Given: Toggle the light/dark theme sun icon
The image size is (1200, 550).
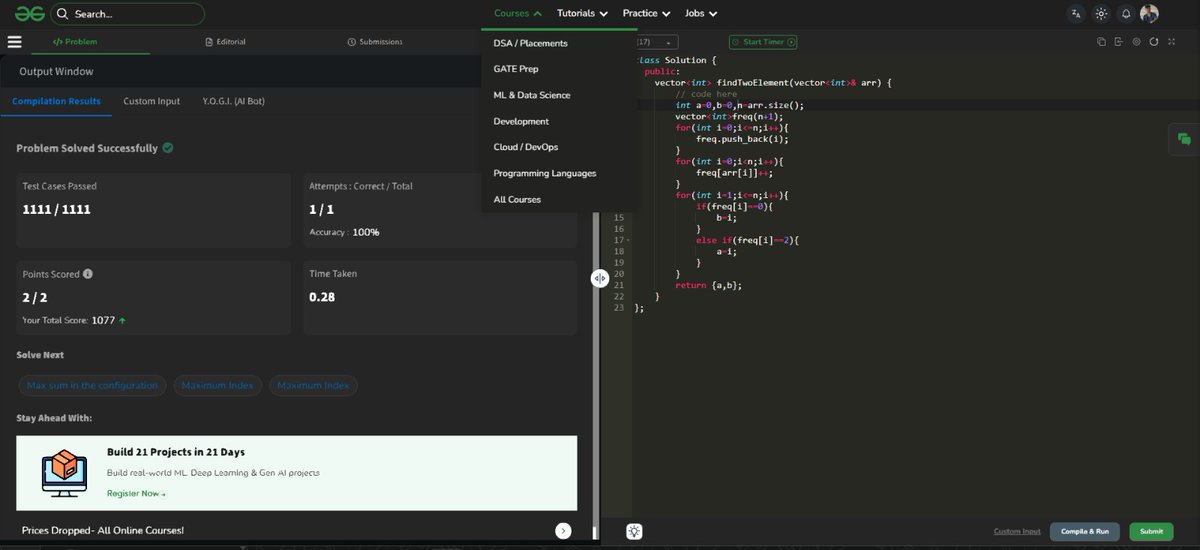Looking at the screenshot, I should 1101,14.
